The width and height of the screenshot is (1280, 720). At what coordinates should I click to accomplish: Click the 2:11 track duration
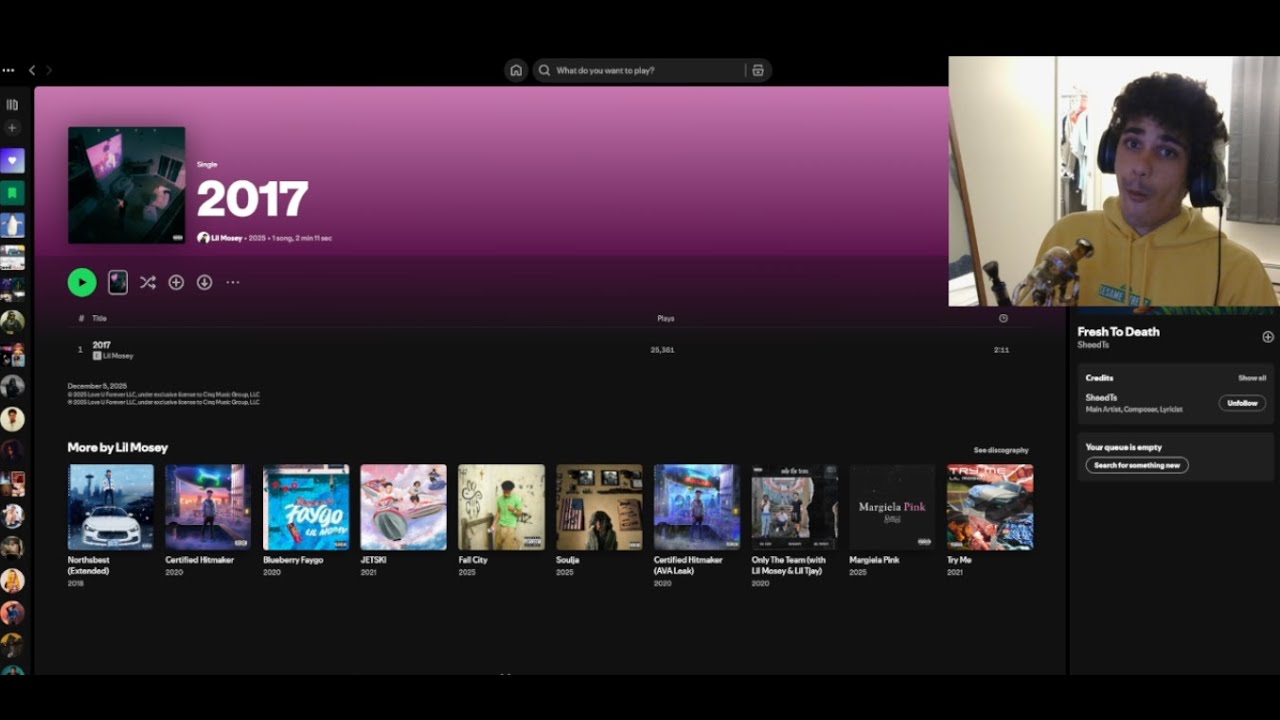pyautogui.click(x=1001, y=350)
